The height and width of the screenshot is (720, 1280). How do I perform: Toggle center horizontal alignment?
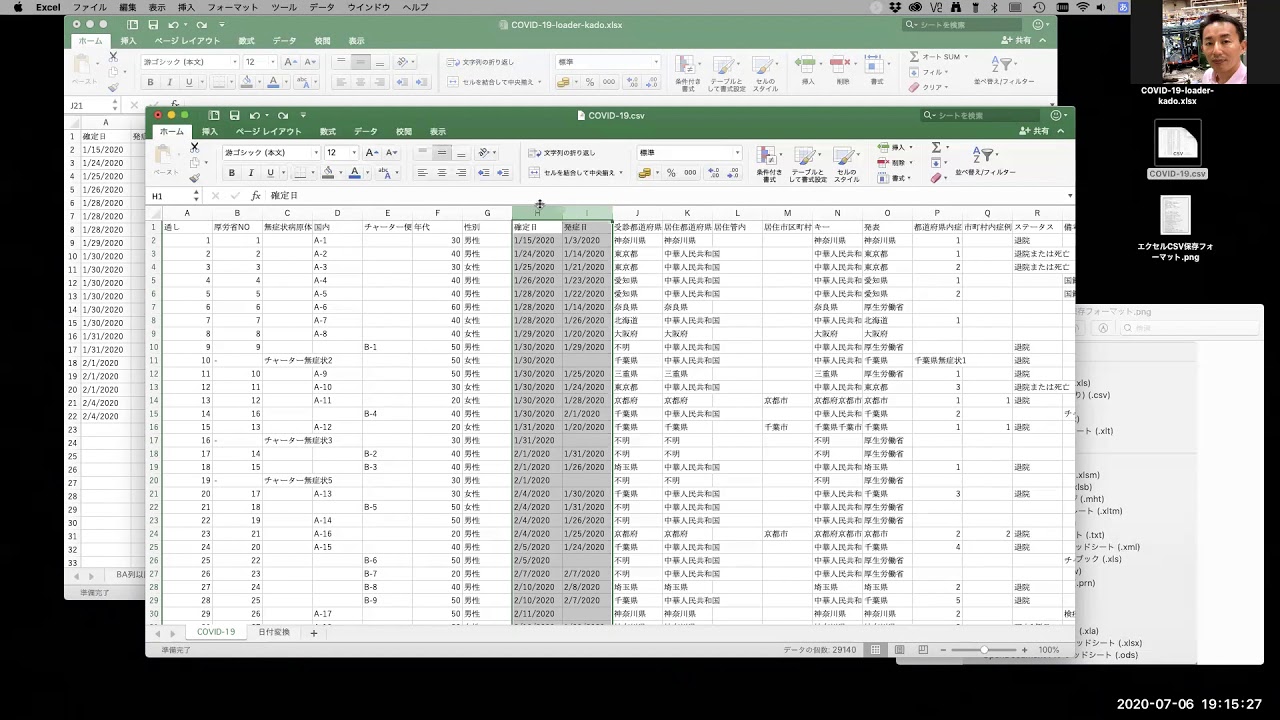[x=441, y=173]
